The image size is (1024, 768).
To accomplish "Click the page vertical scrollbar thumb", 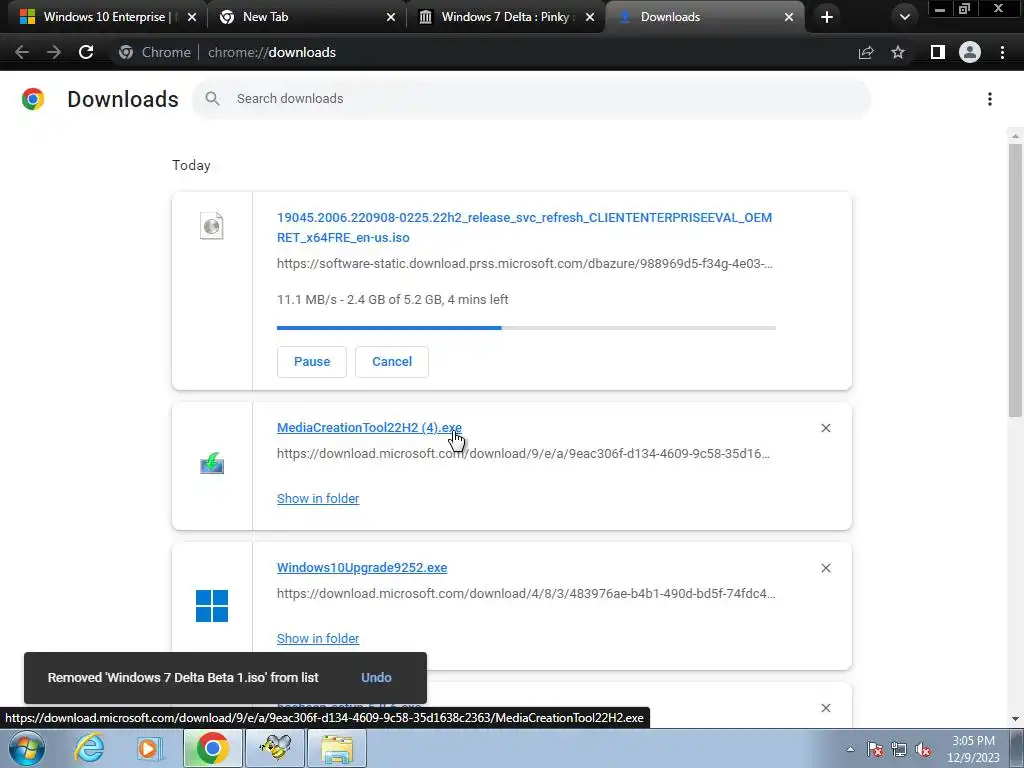I will coord(1015,280).
